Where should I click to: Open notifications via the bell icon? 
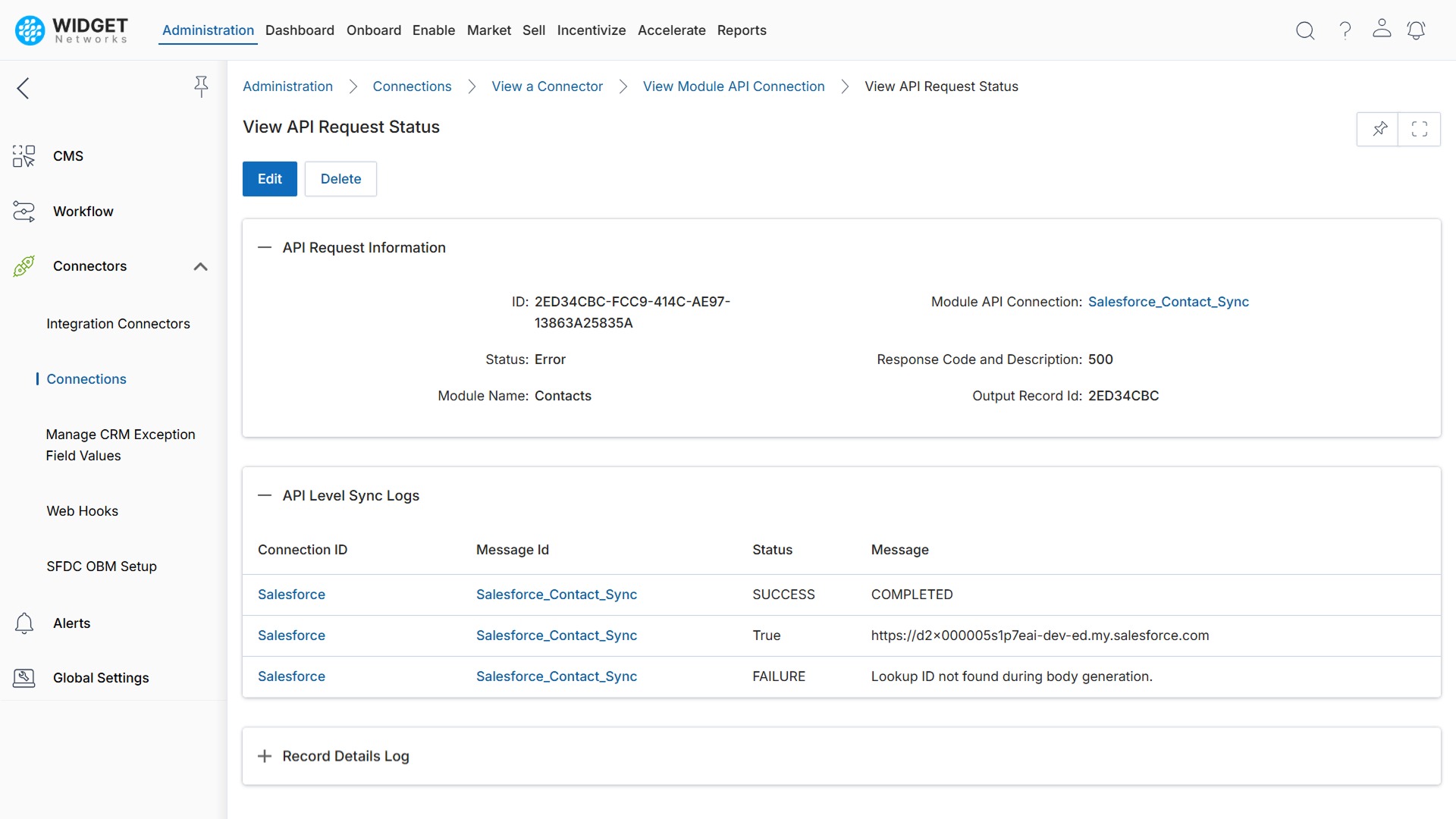coord(1417,30)
